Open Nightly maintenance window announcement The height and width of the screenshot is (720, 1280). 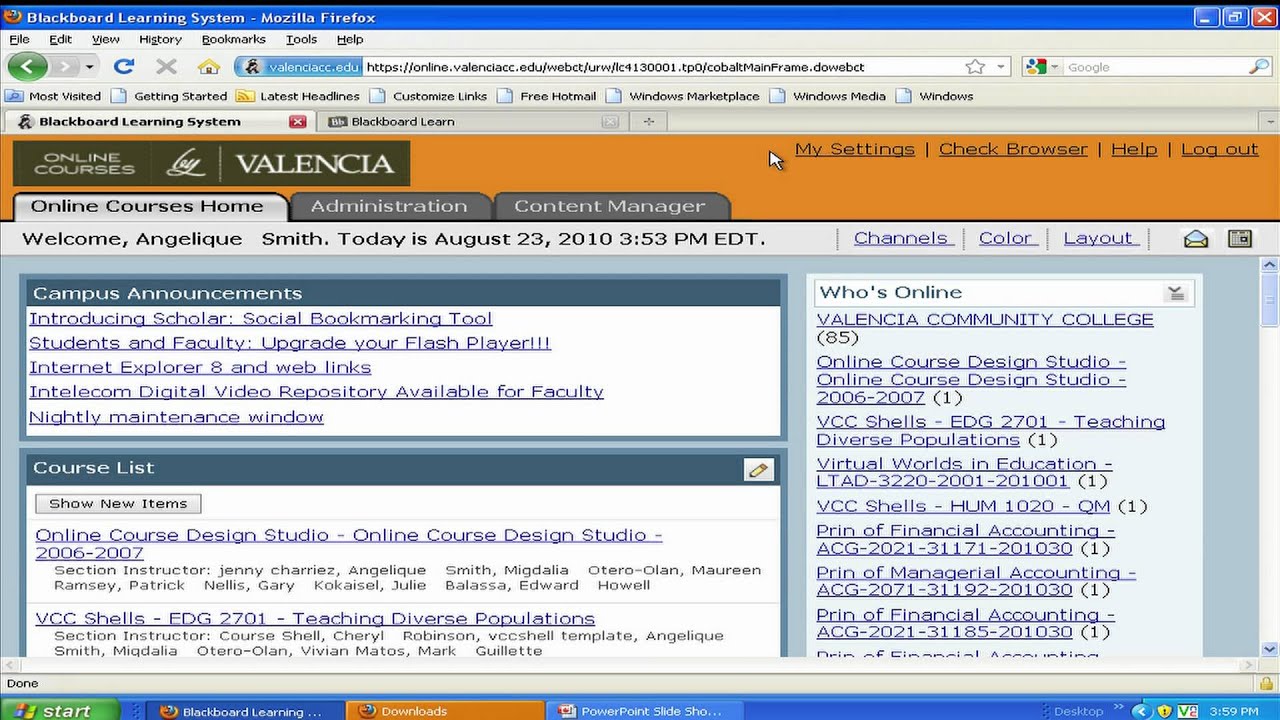point(176,416)
